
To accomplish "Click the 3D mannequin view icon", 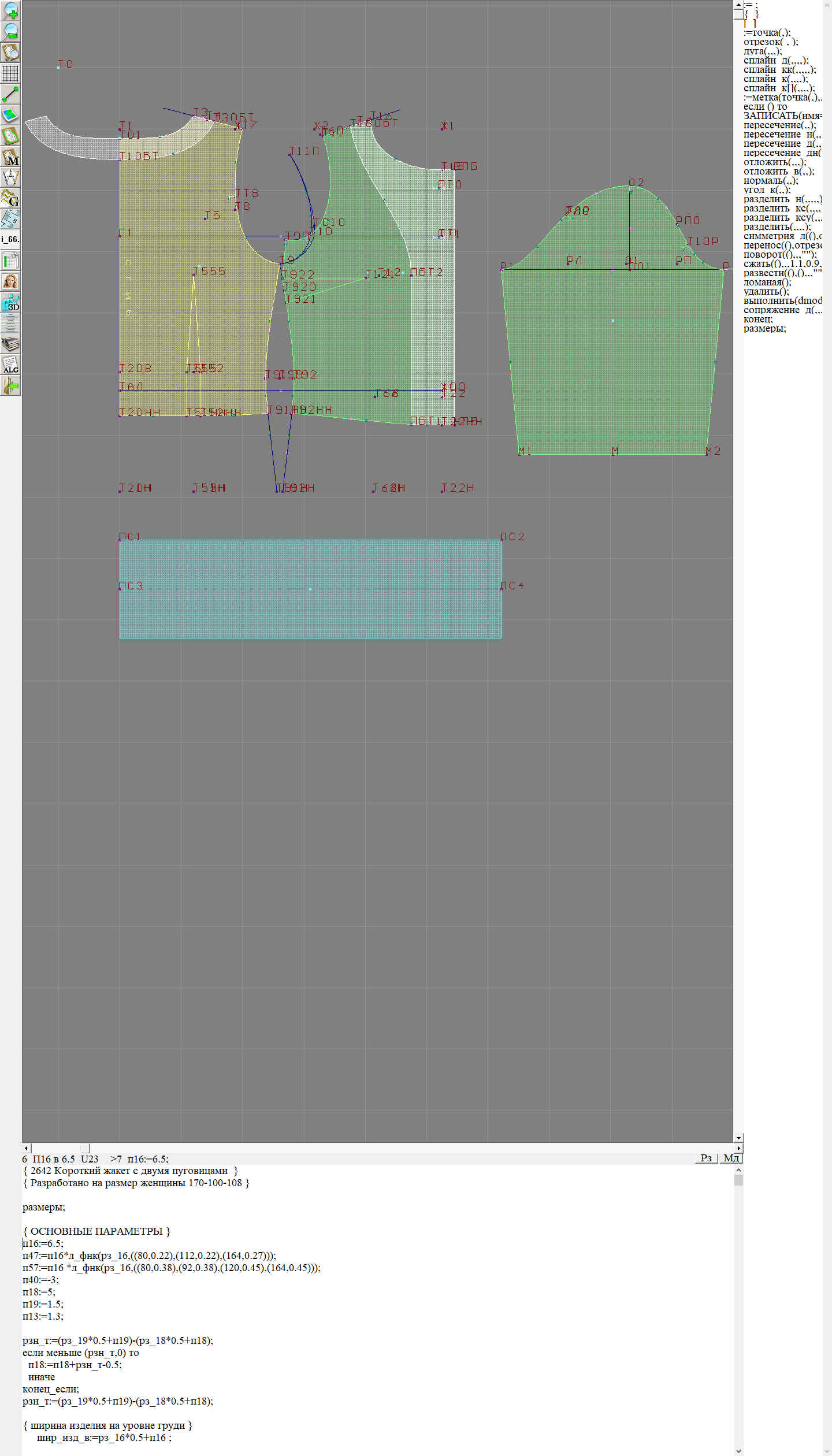I will pyautogui.click(x=10, y=302).
